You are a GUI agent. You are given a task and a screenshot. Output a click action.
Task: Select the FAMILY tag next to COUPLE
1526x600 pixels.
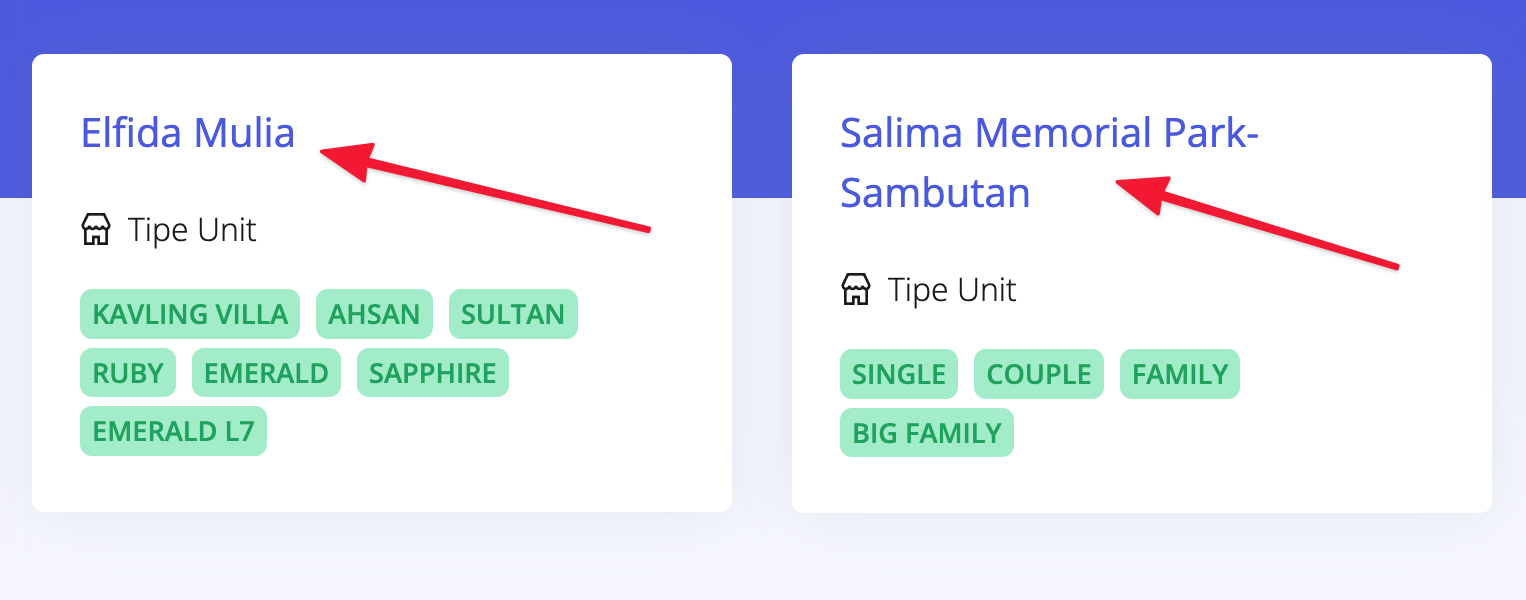coord(1179,374)
